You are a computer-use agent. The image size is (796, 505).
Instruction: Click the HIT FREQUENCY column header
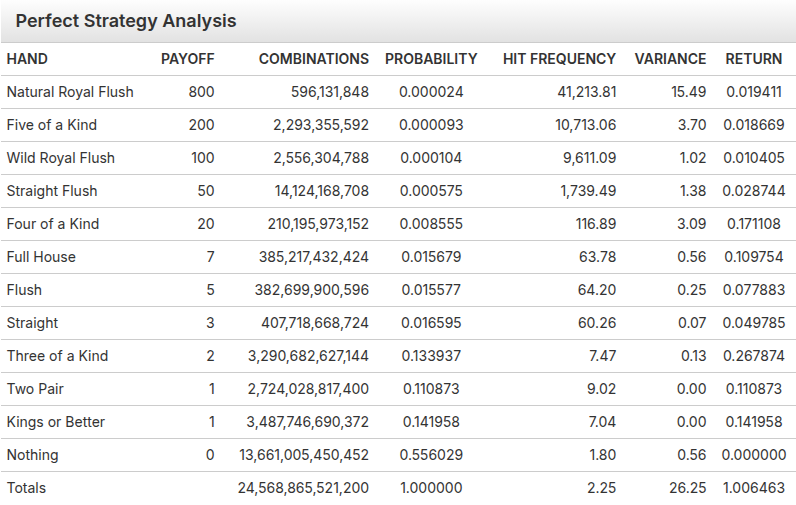[x=559, y=59]
